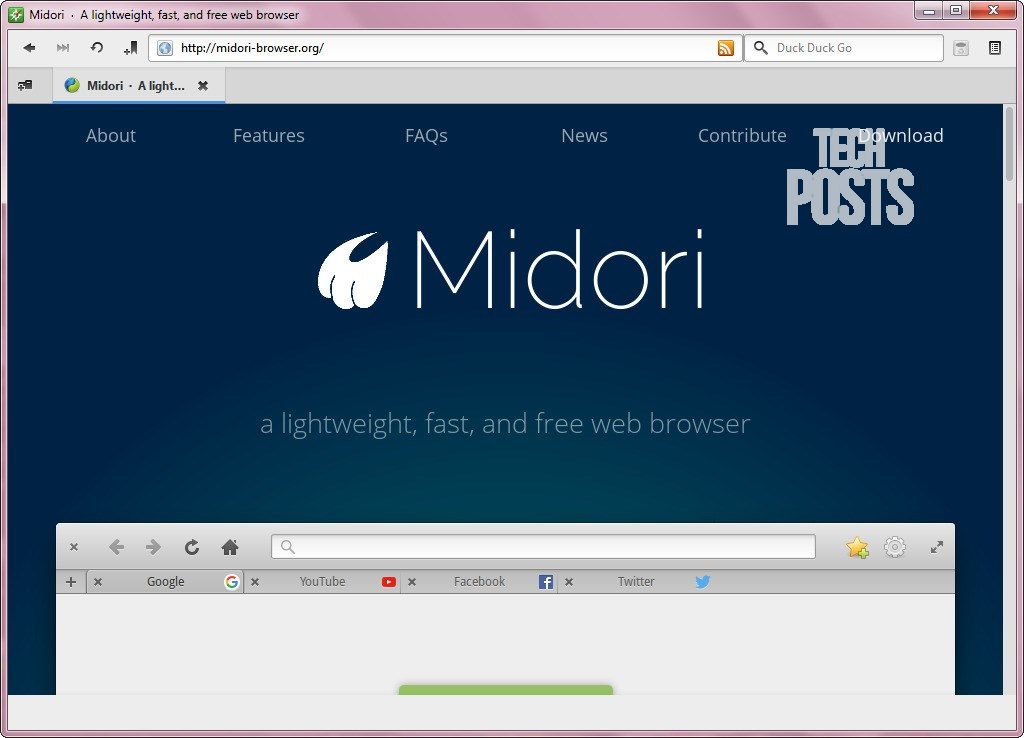Open the About page link
The width and height of the screenshot is (1024, 738).
coord(111,135)
